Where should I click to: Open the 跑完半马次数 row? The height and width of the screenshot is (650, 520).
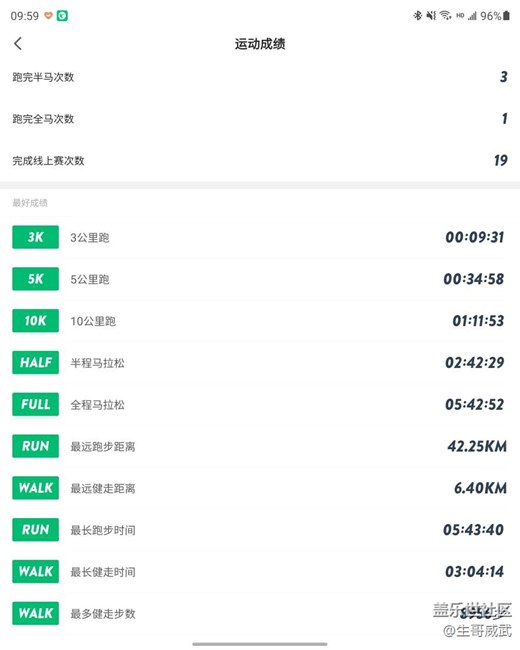[260, 77]
